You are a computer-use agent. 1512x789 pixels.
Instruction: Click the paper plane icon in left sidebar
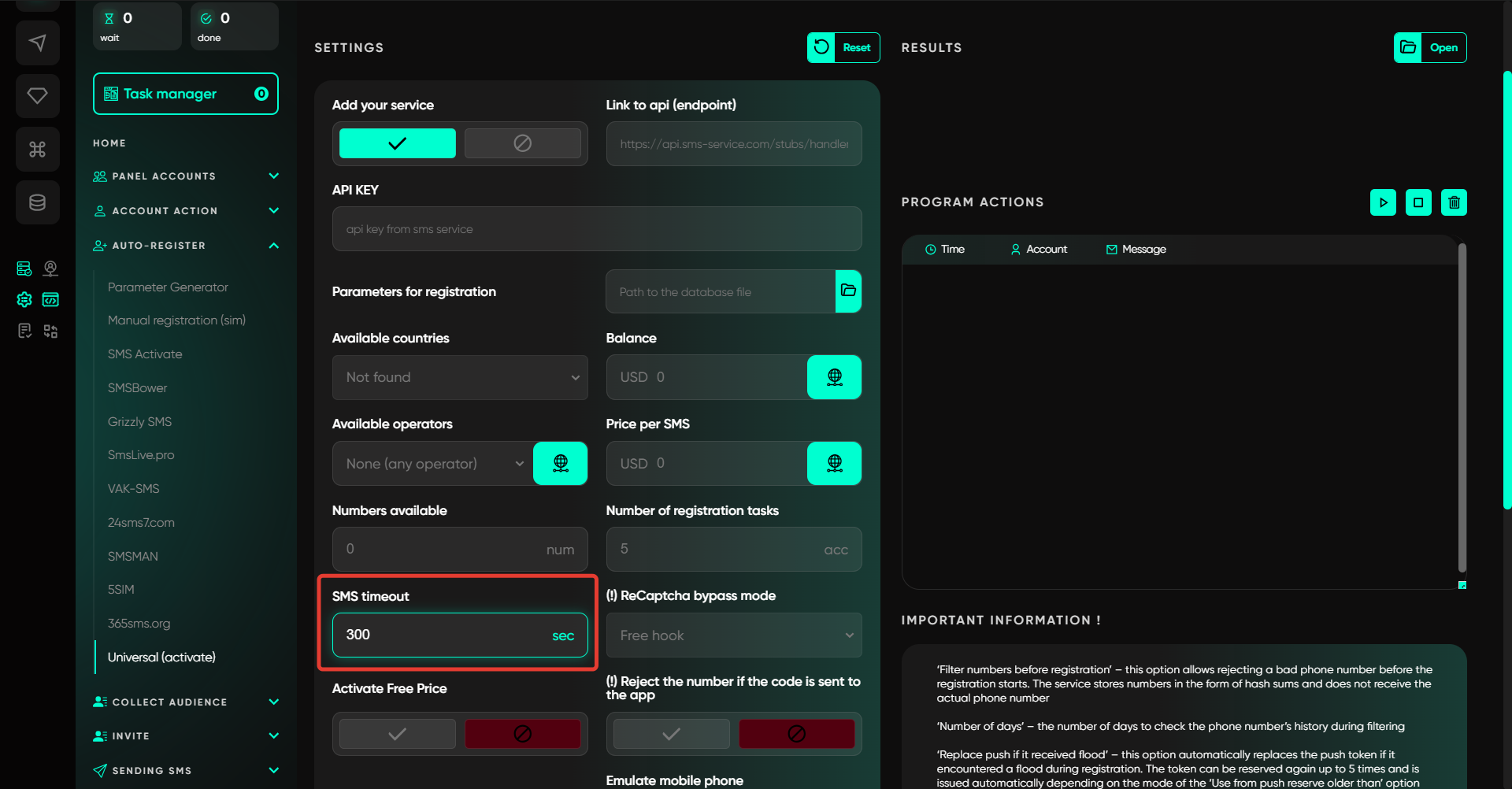coord(37,43)
